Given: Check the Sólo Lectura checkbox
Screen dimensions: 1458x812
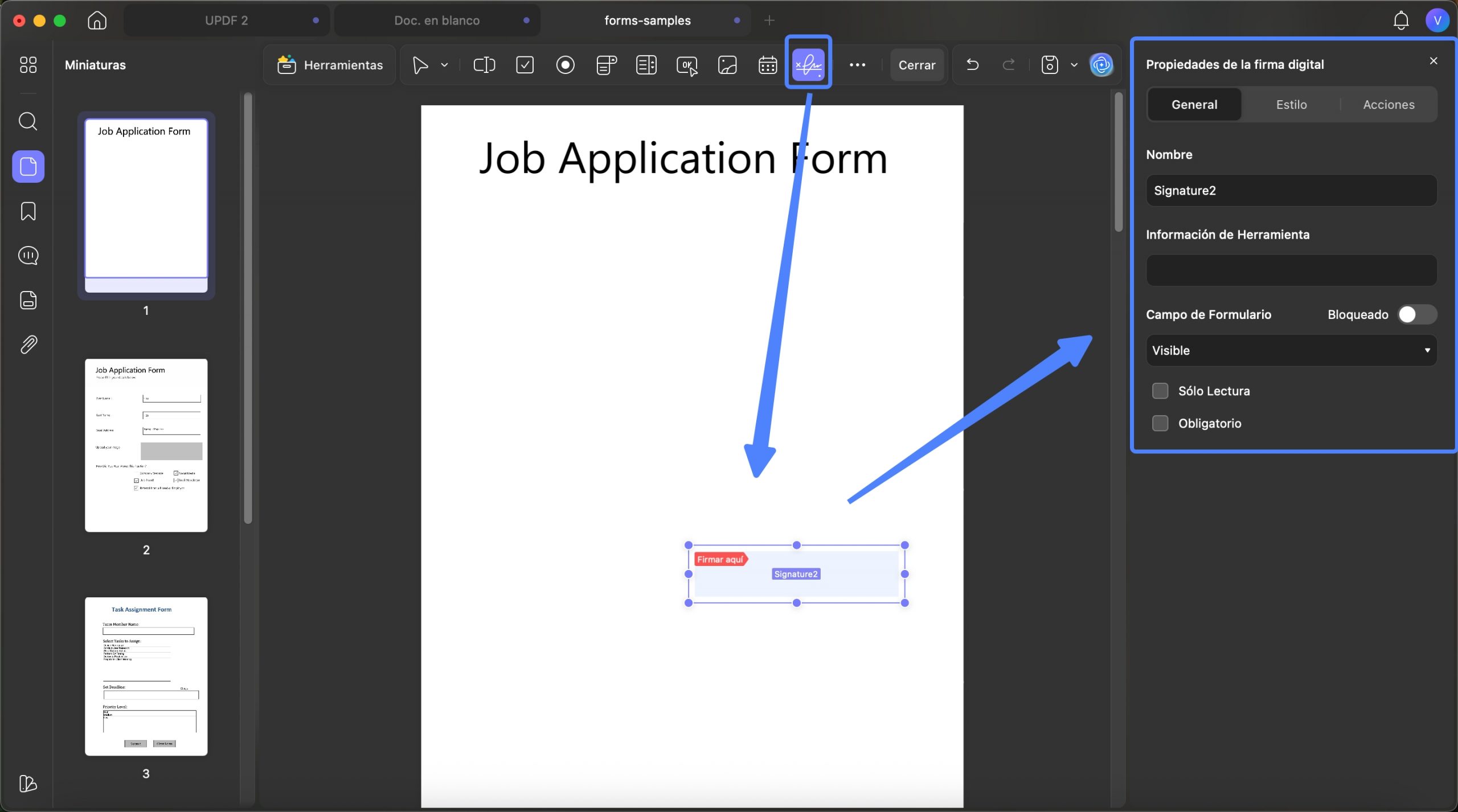Looking at the screenshot, I should pyautogui.click(x=1160, y=391).
